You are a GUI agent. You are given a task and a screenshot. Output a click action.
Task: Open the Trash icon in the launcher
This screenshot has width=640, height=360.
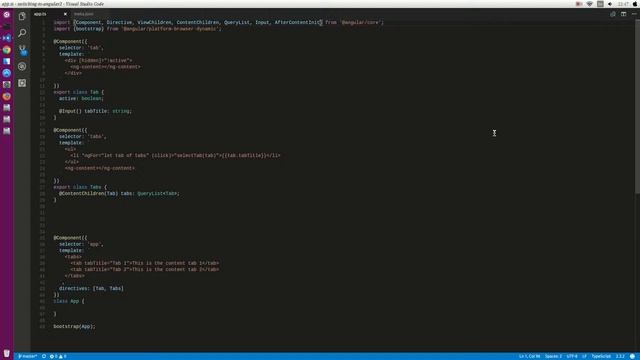coord(7,353)
